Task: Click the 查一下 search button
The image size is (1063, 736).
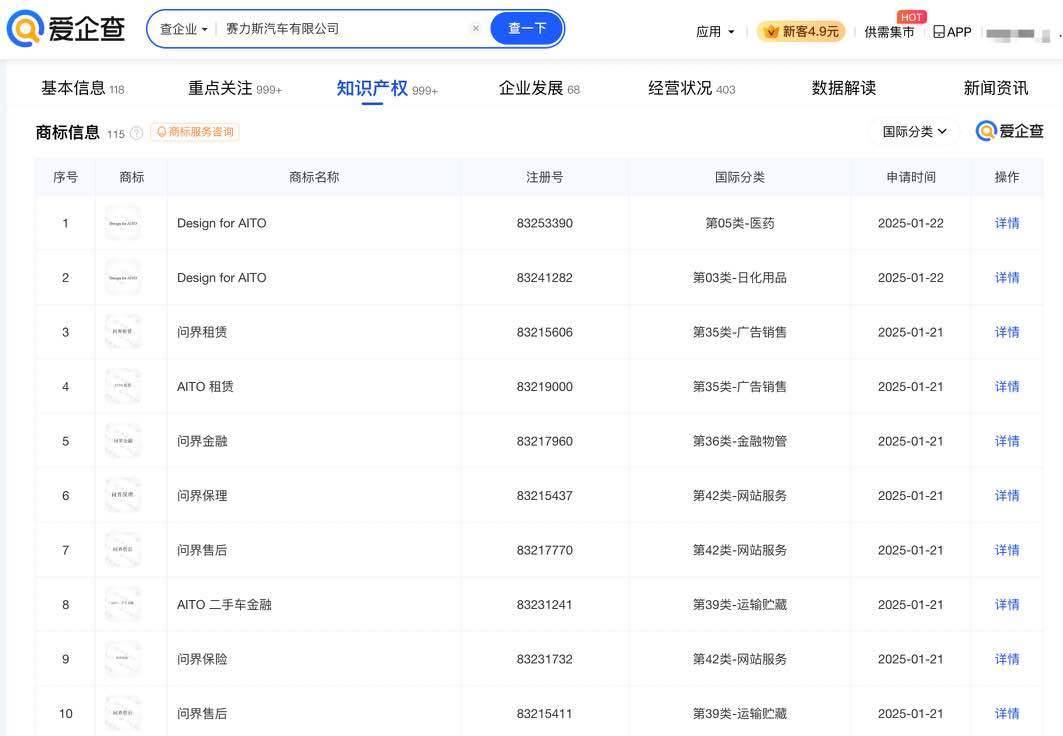Action: click(x=527, y=29)
